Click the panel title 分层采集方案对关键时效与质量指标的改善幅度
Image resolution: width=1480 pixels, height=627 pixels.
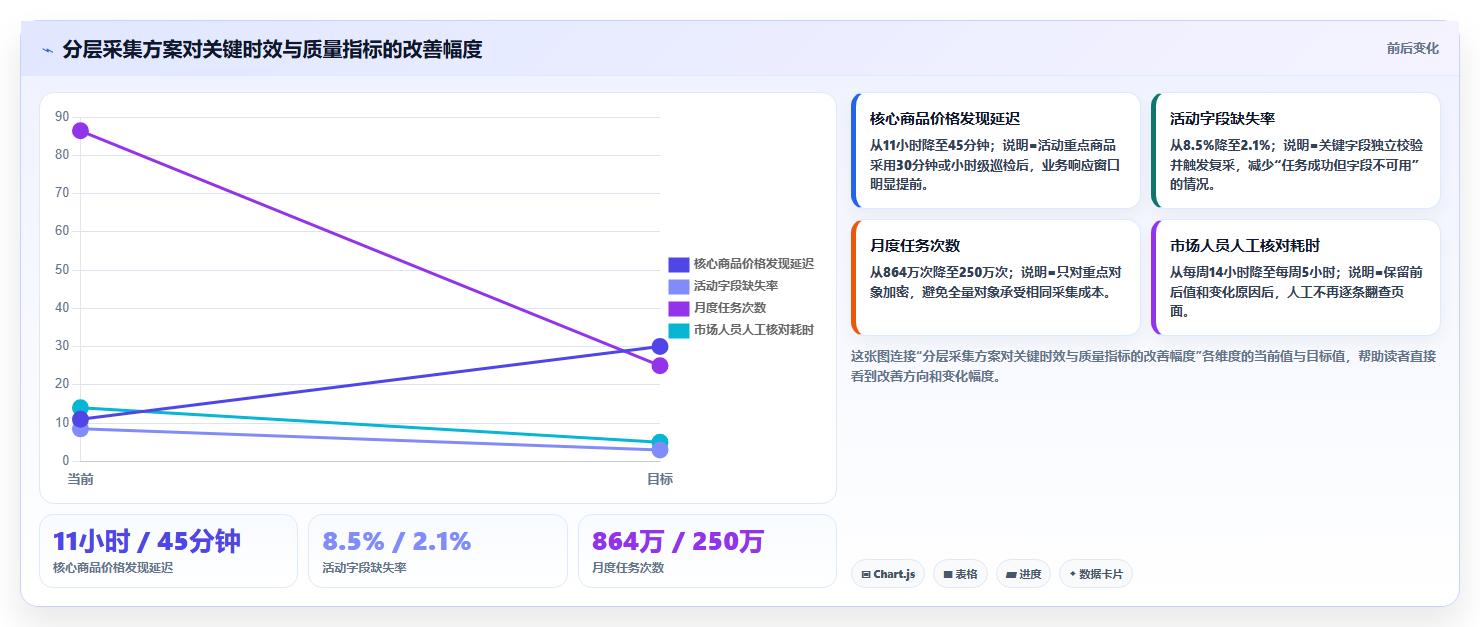click(272, 49)
